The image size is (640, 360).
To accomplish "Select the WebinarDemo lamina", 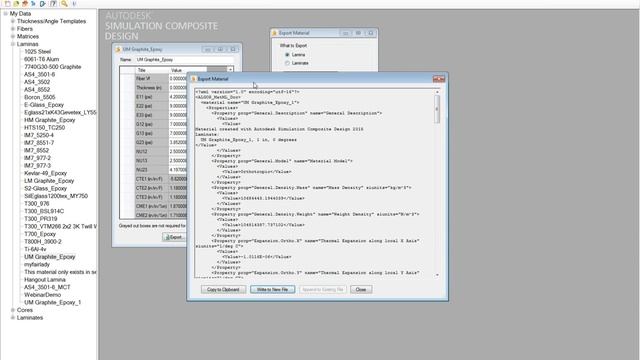I will coord(42,295).
